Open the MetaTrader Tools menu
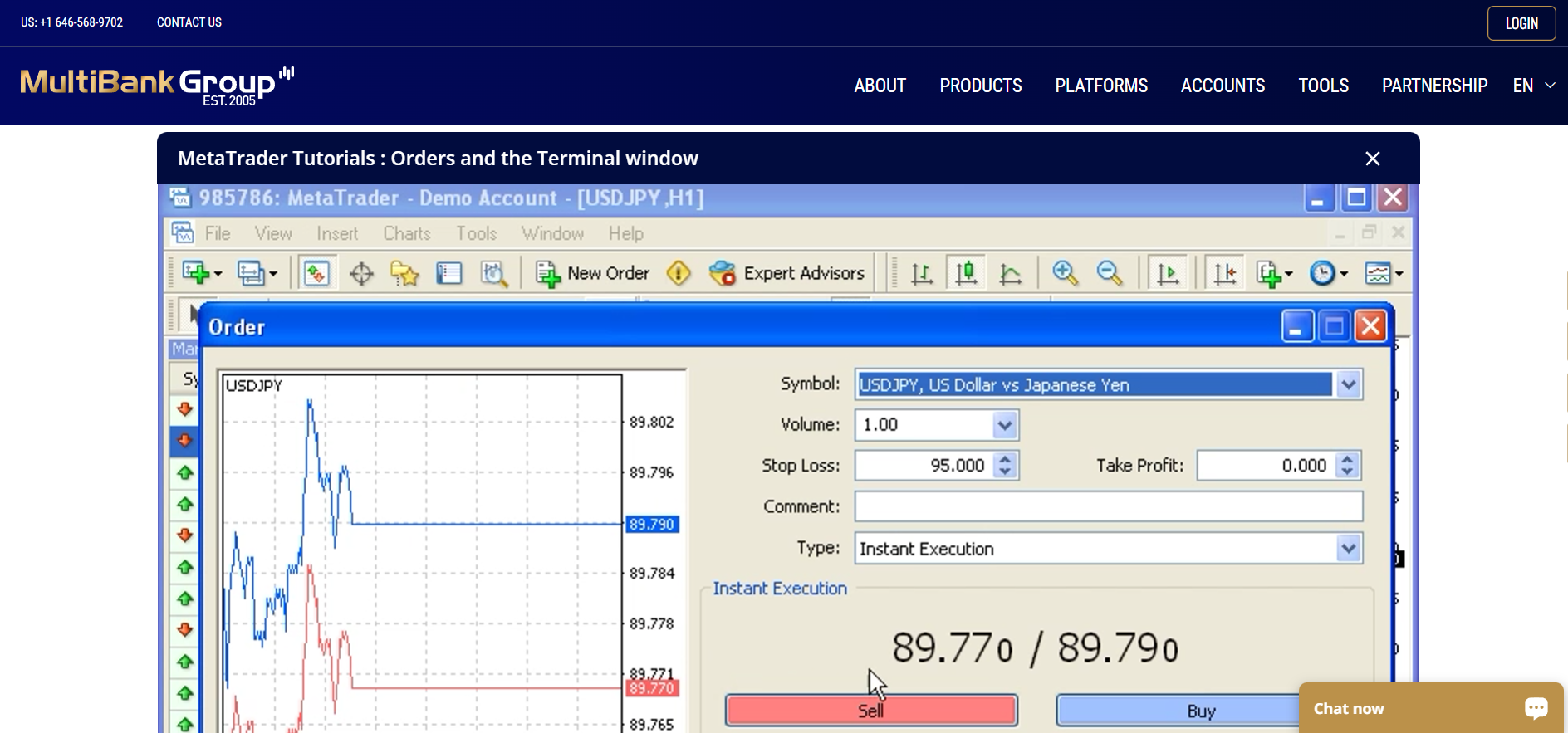 click(476, 233)
